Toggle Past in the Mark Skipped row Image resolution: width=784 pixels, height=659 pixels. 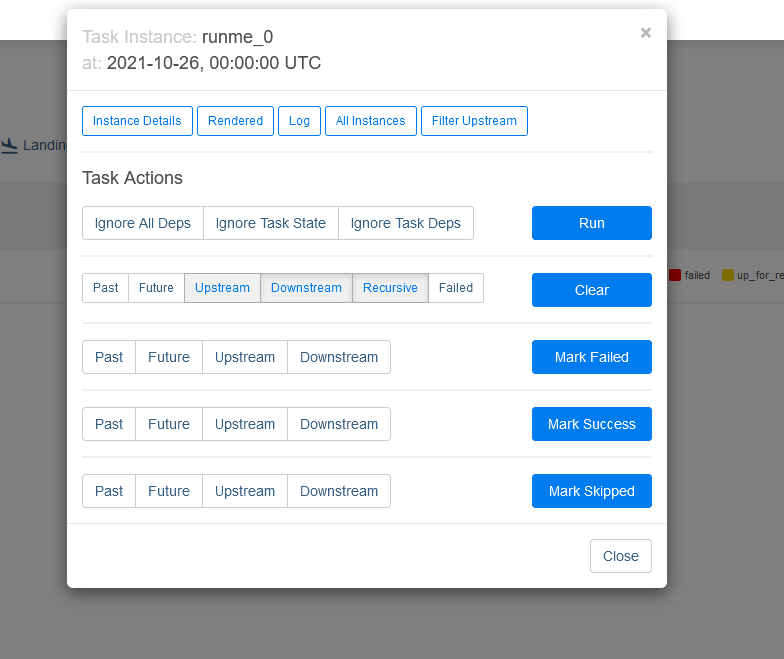(x=108, y=491)
